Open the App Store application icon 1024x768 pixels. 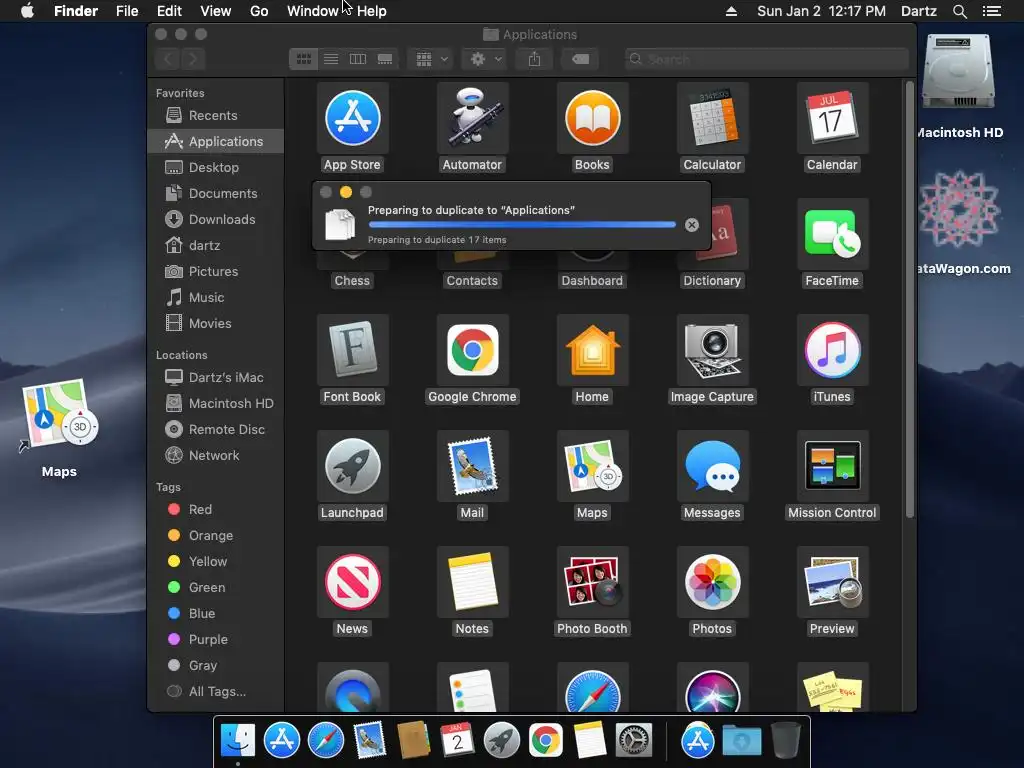coord(353,118)
